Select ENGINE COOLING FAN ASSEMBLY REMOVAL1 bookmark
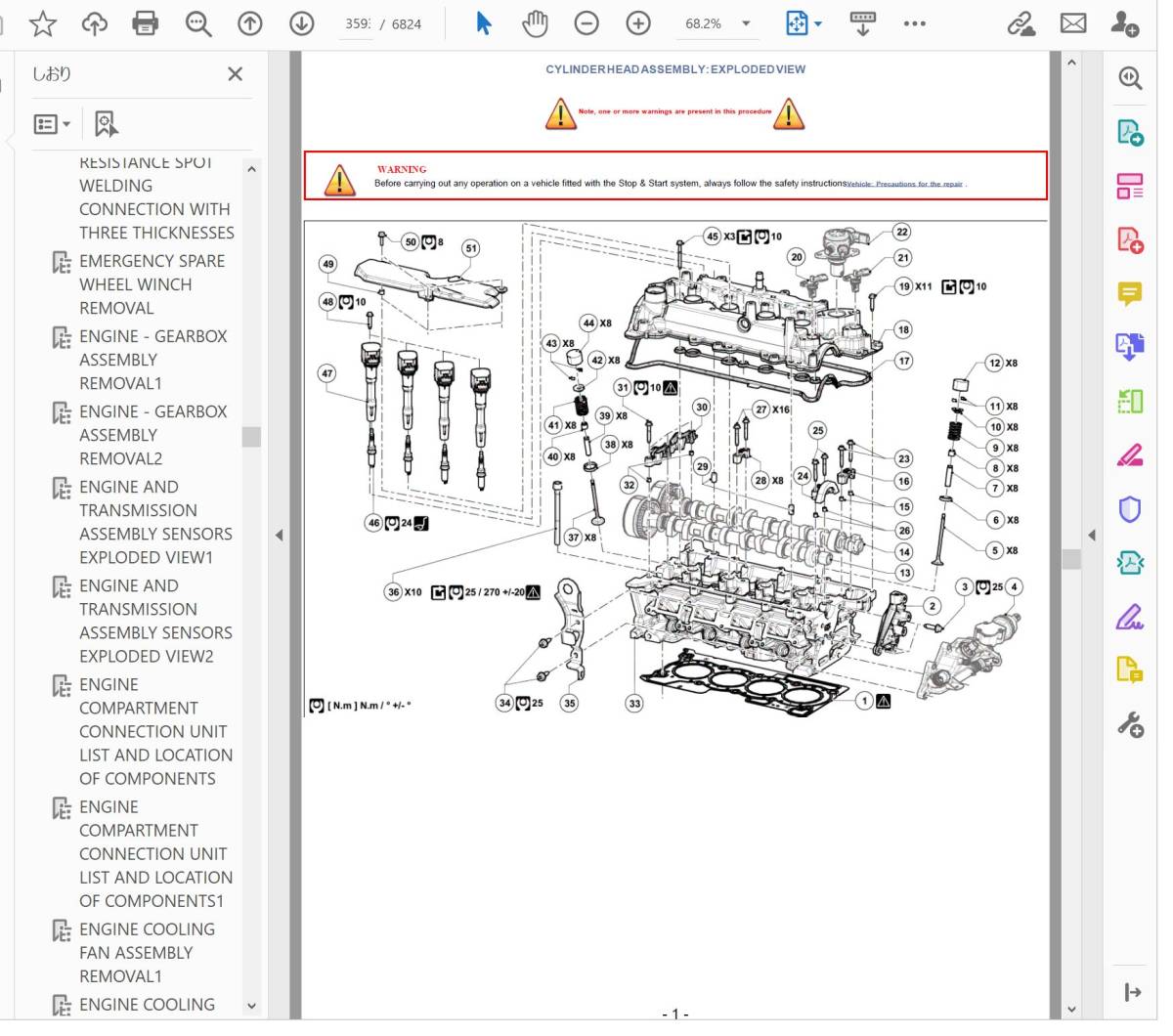This screenshot has width=1173, height=1036. [x=147, y=953]
